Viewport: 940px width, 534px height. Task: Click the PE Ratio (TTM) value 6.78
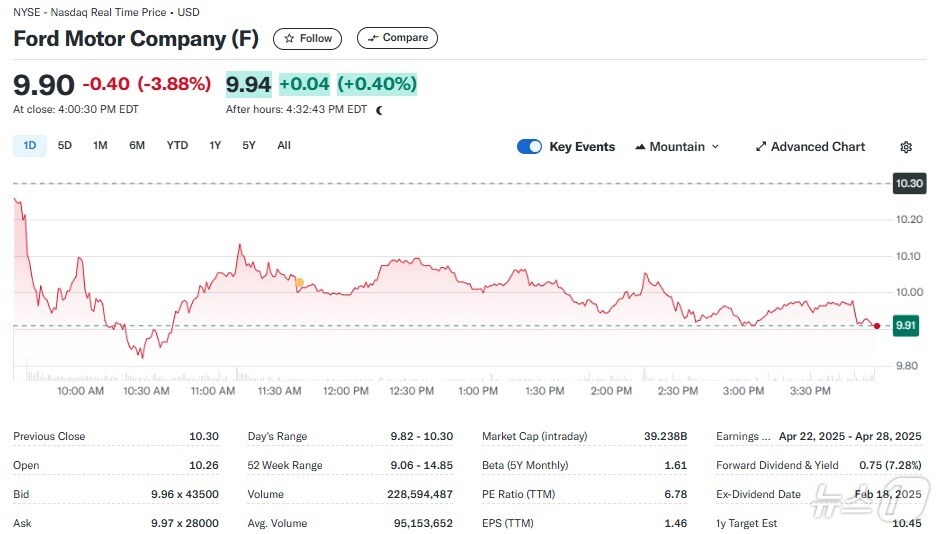[x=676, y=494]
